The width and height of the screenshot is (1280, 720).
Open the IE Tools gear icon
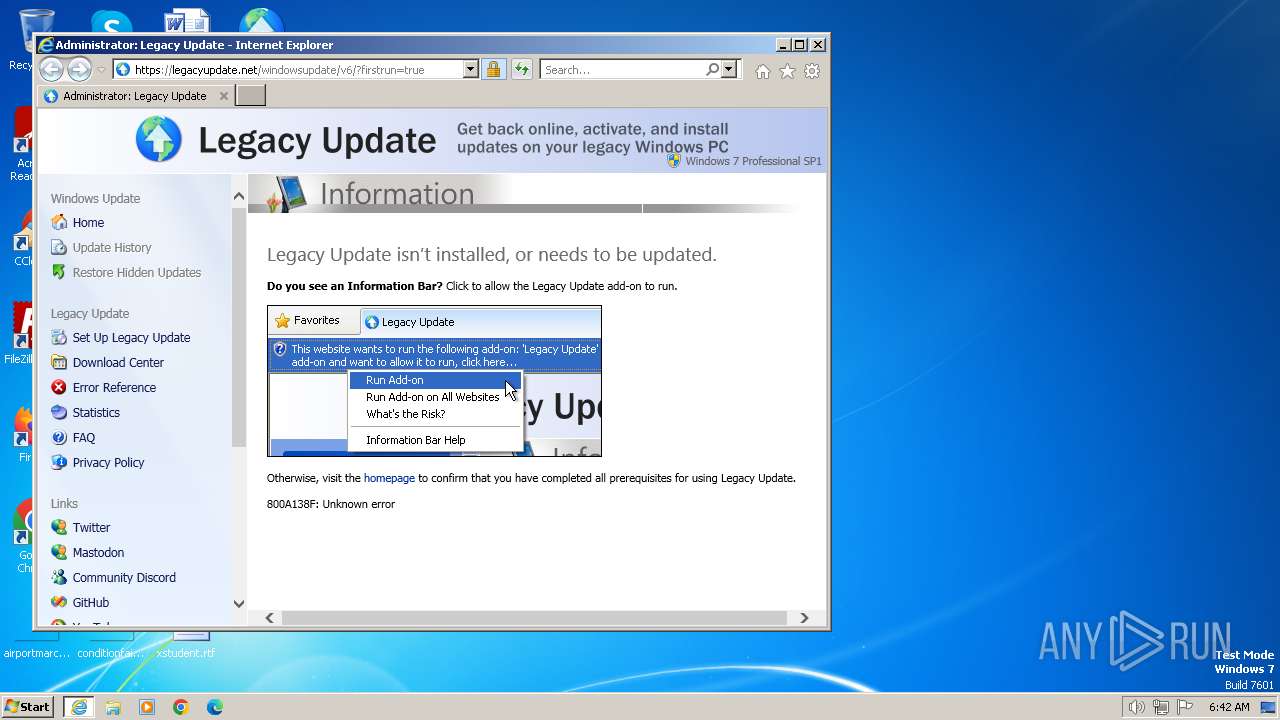tap(812, 71)
